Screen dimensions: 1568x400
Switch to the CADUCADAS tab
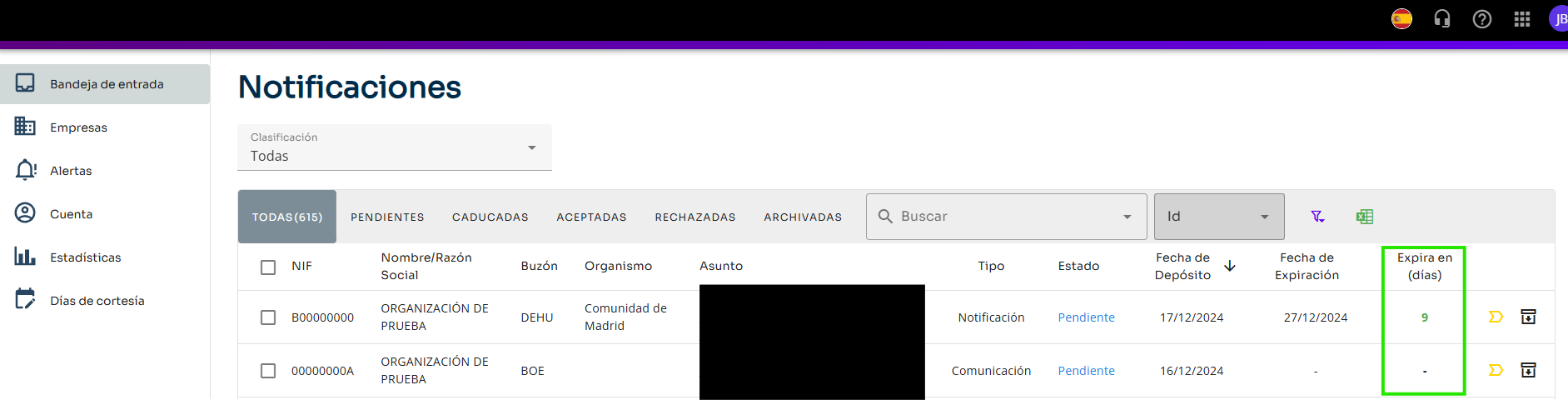(490, 217)
